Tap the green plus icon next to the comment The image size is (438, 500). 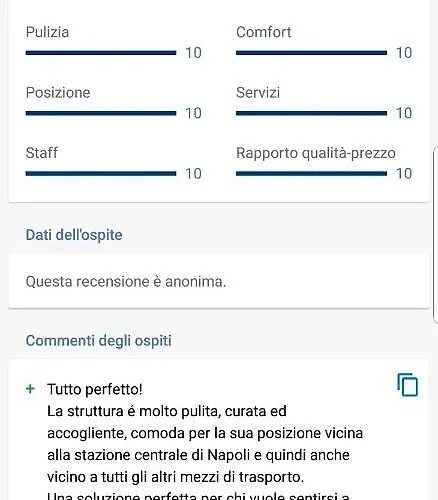(x=30, y=389)
